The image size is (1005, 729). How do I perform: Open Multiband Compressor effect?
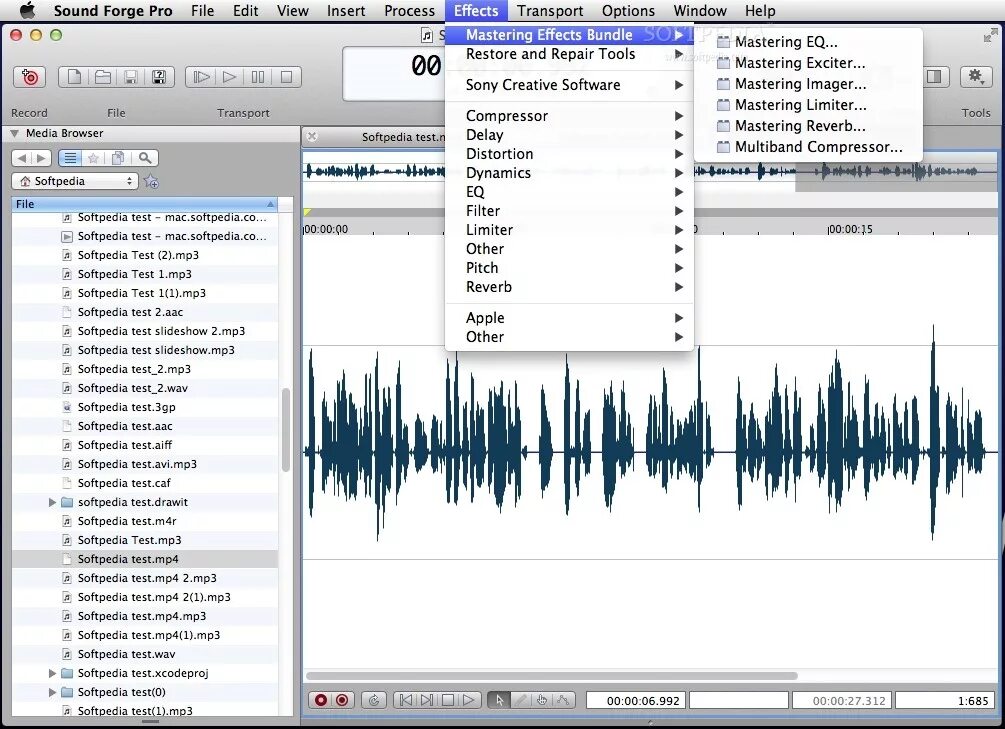tap(810, 147)
